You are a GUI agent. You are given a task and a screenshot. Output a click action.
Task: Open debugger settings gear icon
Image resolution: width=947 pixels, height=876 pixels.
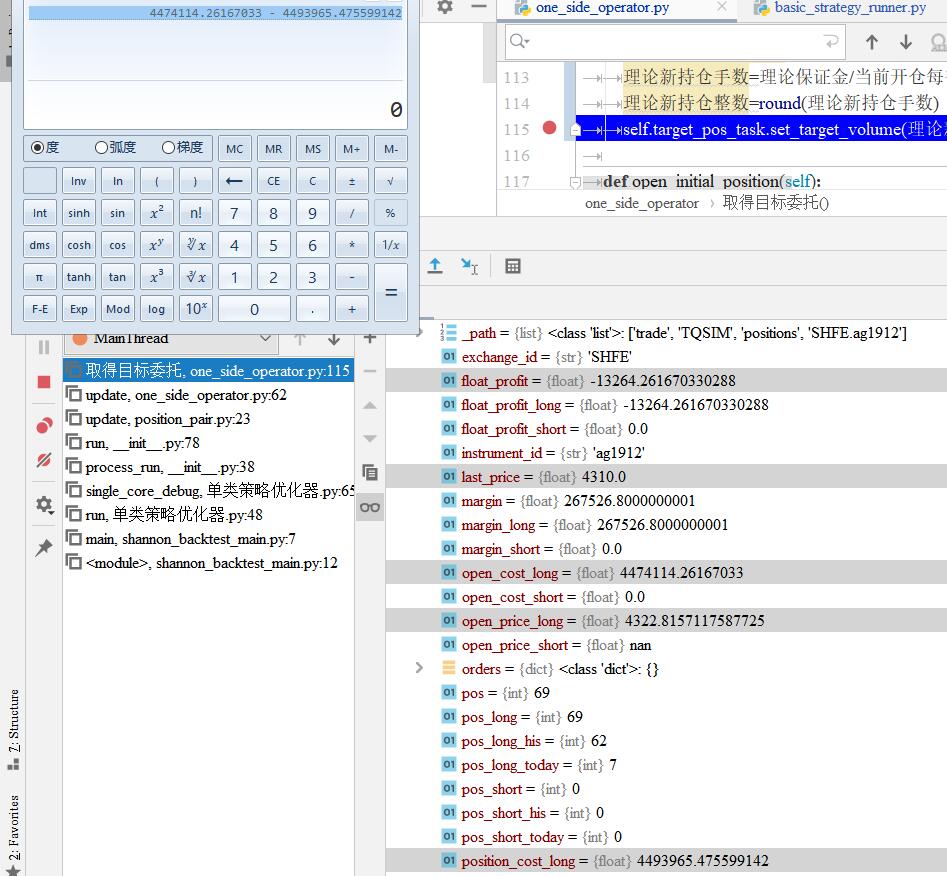coord(44,504)
